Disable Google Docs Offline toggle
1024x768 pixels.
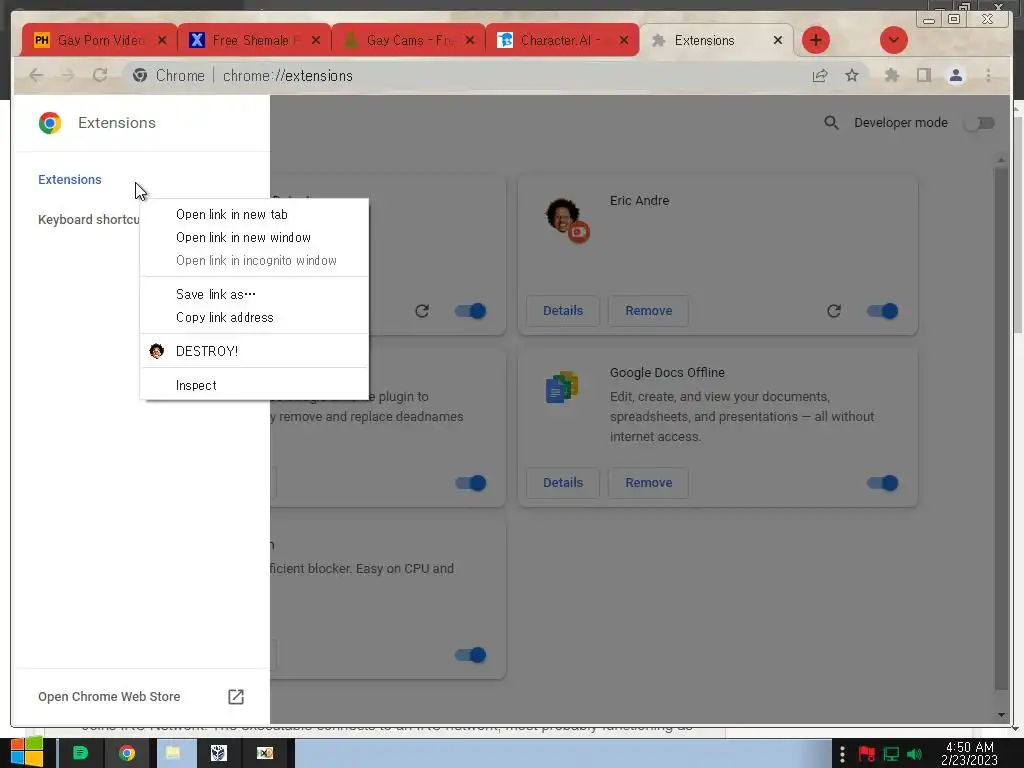[882, 483]
